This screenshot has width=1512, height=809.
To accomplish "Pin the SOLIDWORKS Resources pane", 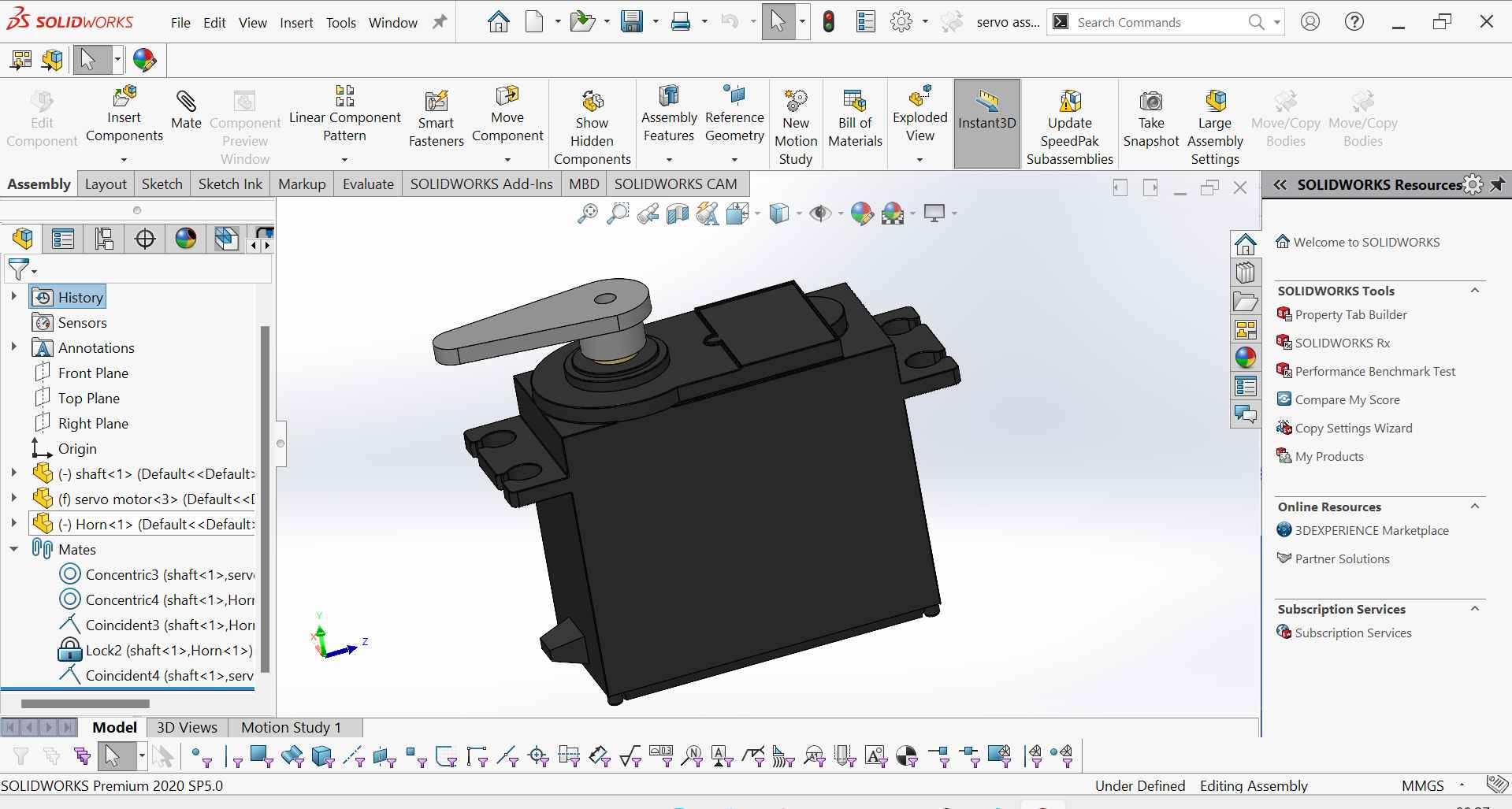I will click(1496, 184).
